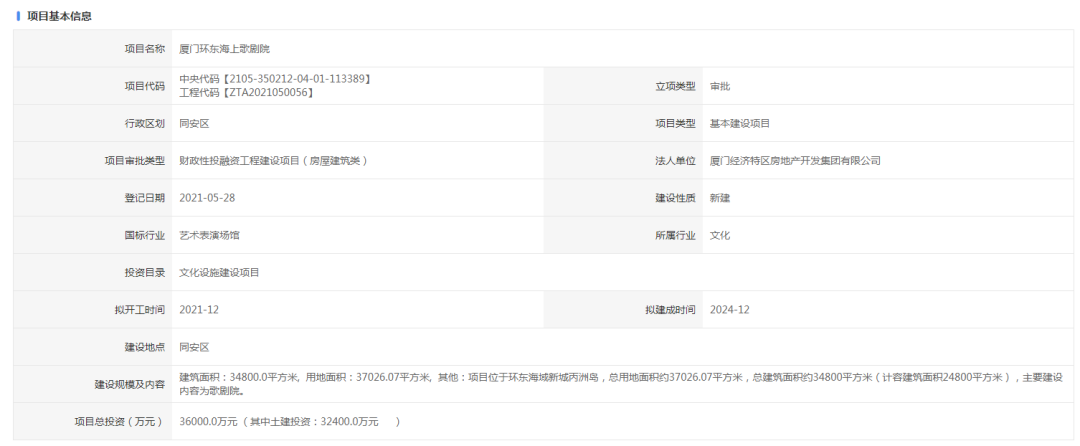Click project name 厦门环东海上歌剧院

[x=225, y=49]
